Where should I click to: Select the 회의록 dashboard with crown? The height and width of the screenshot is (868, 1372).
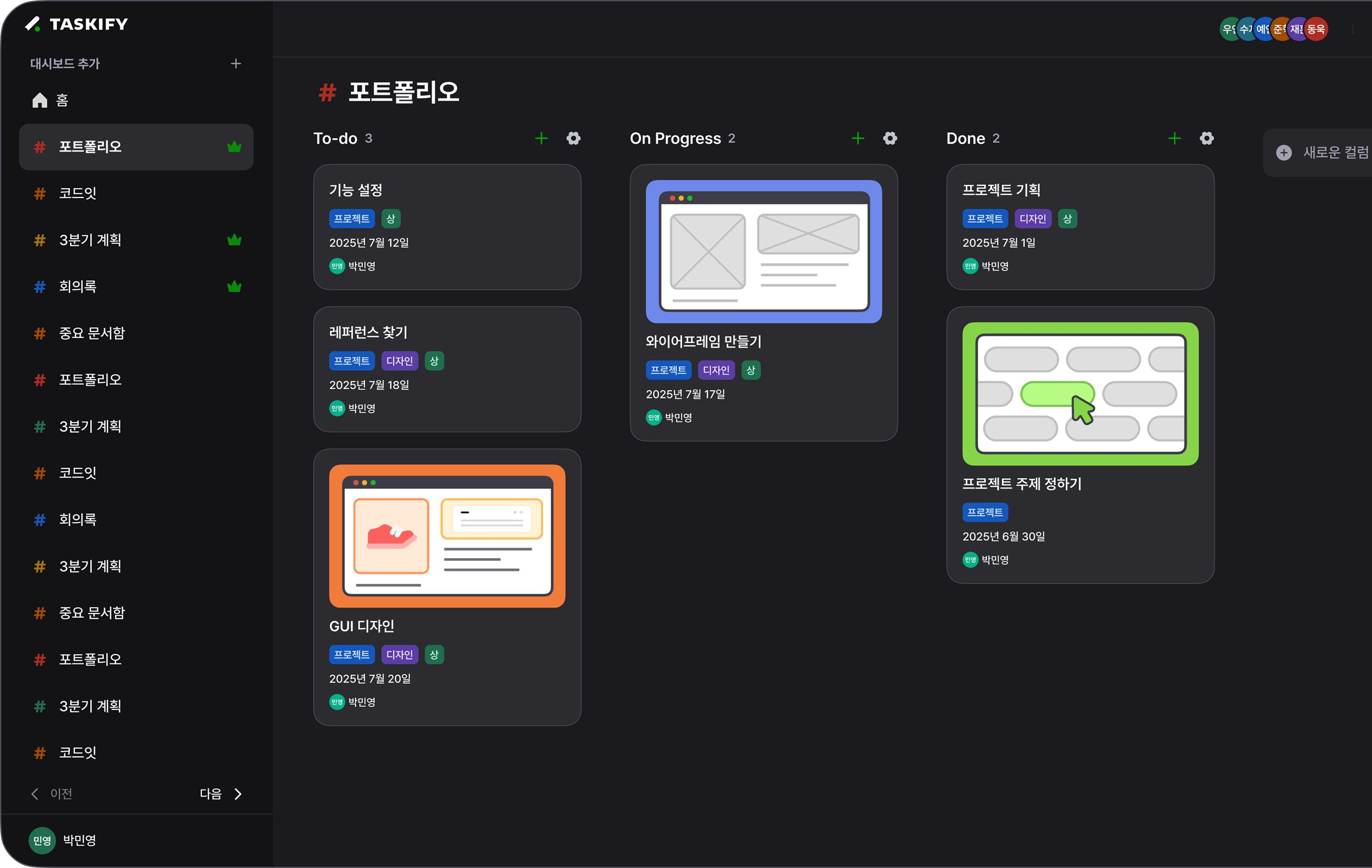tap(78, 286)
